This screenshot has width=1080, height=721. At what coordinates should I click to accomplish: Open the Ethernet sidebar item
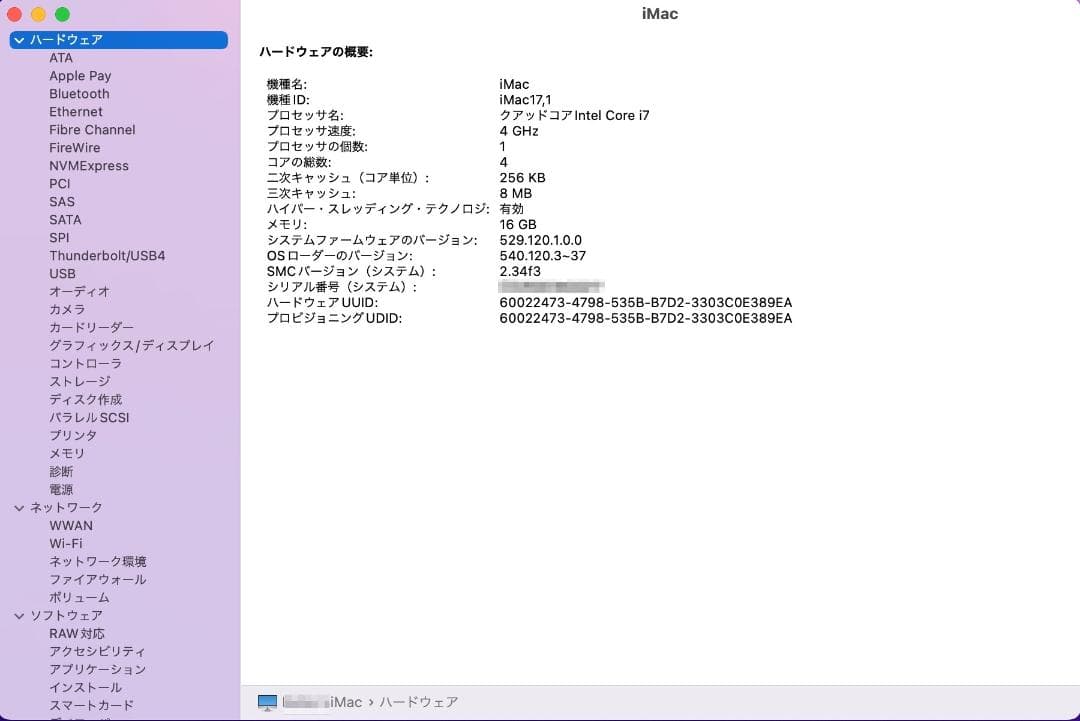point(76,112)
